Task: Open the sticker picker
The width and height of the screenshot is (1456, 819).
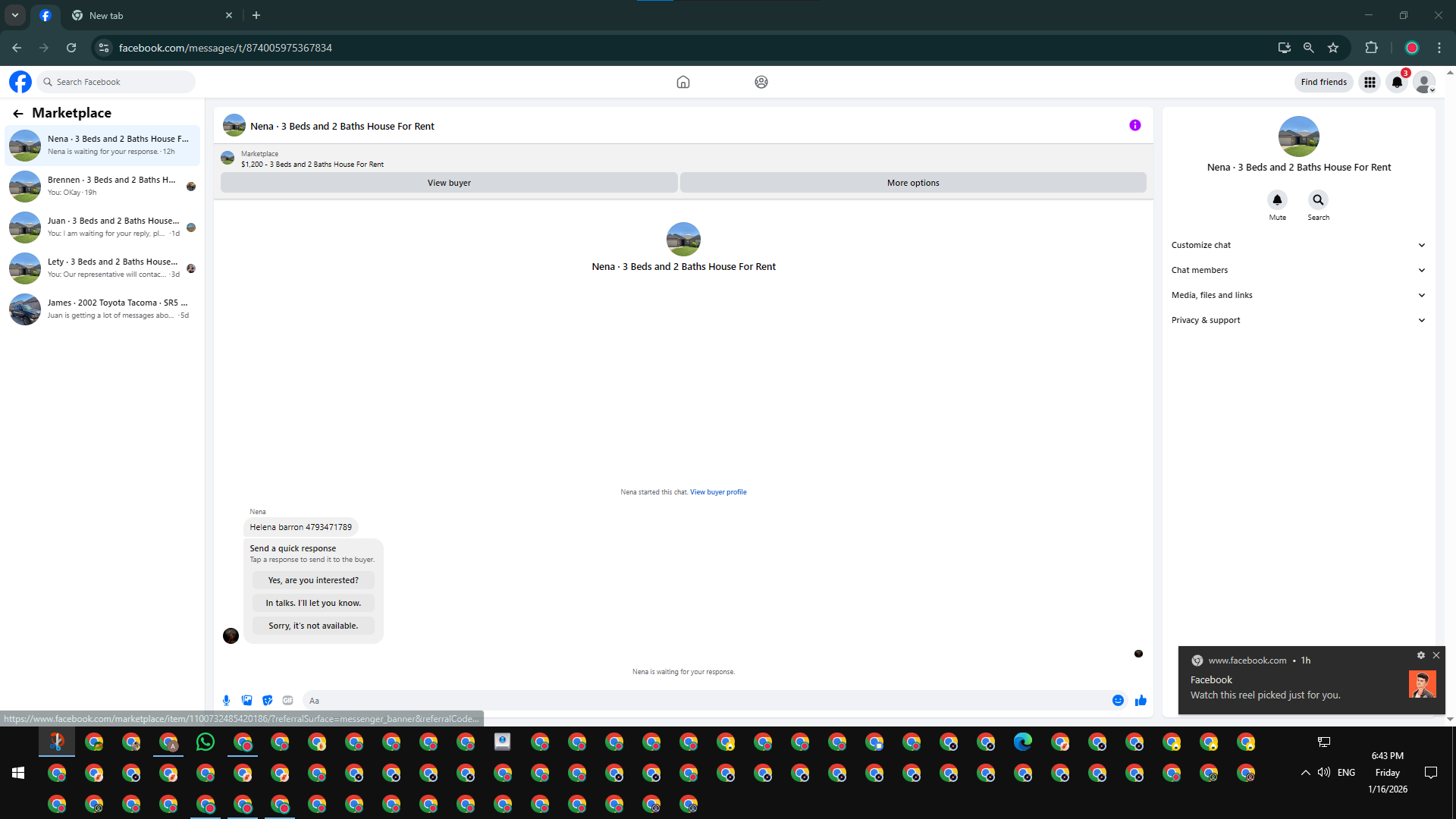Action: pyautogui.click(x=267, y=701)
